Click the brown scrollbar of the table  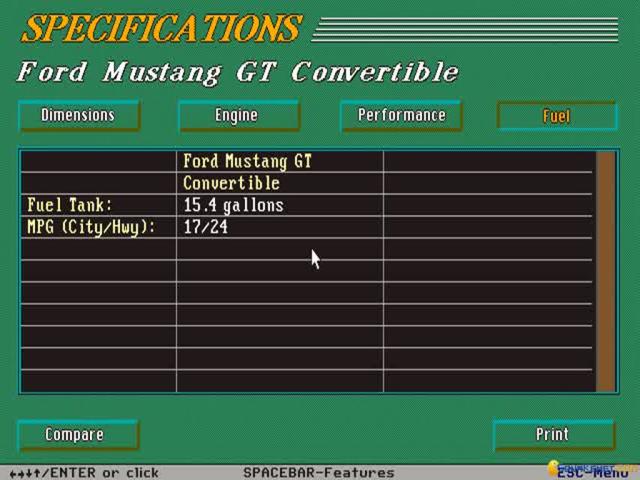pyautogui.click(x=606, y=272)
